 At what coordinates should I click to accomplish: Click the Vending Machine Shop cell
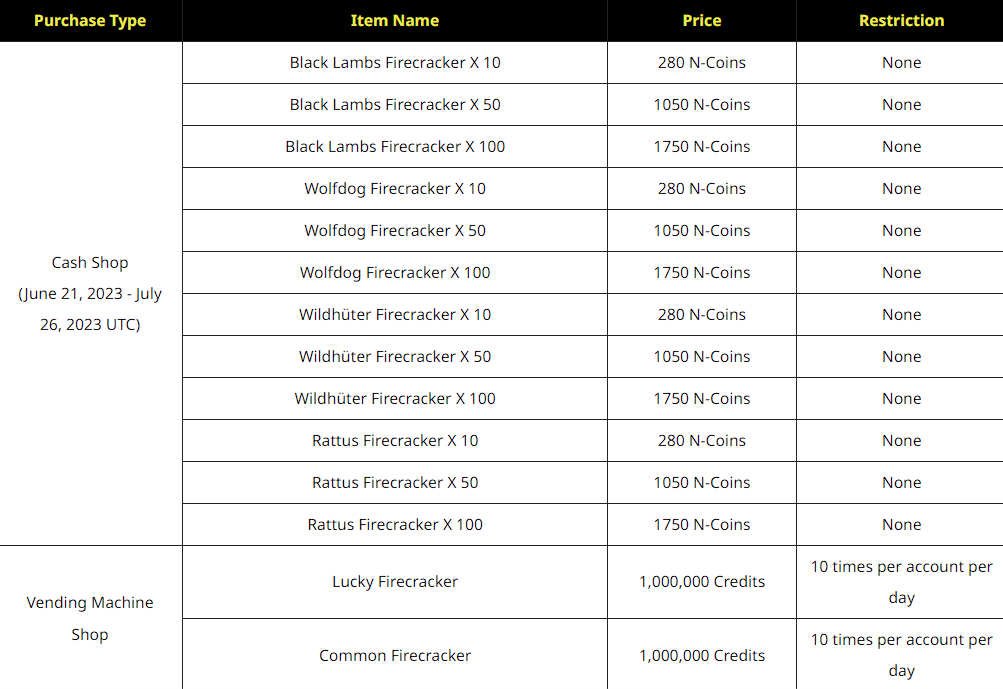click(90, 618)
